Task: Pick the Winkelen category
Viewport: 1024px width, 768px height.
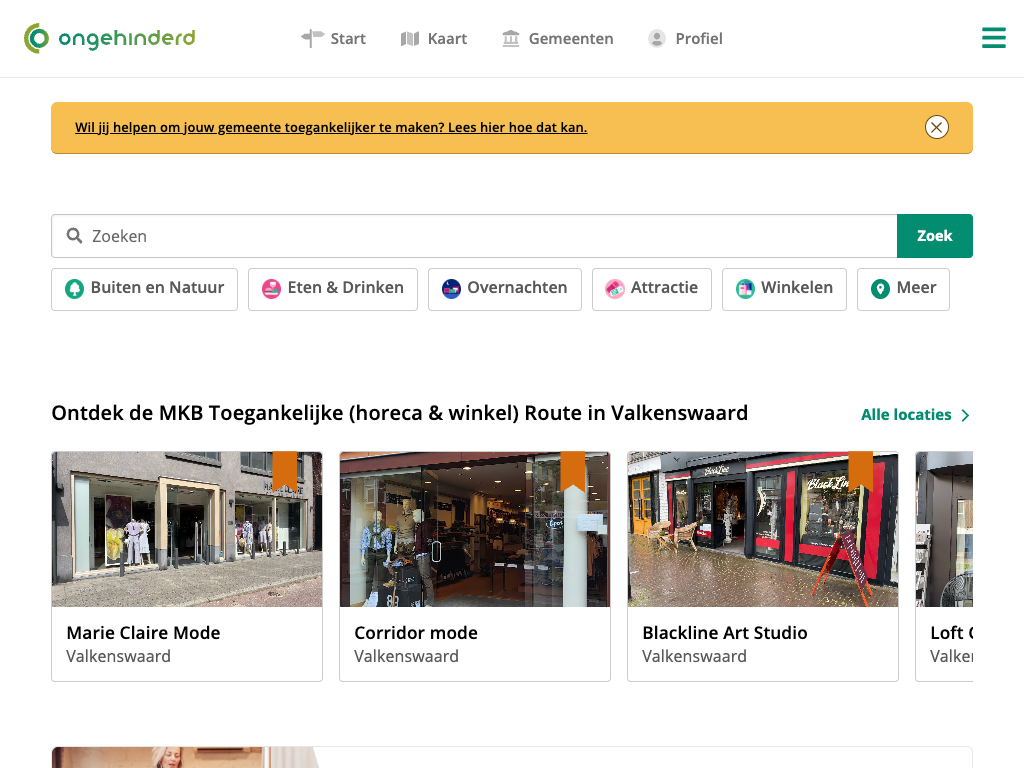Action: pyautogui.click(x=784, y=288)
